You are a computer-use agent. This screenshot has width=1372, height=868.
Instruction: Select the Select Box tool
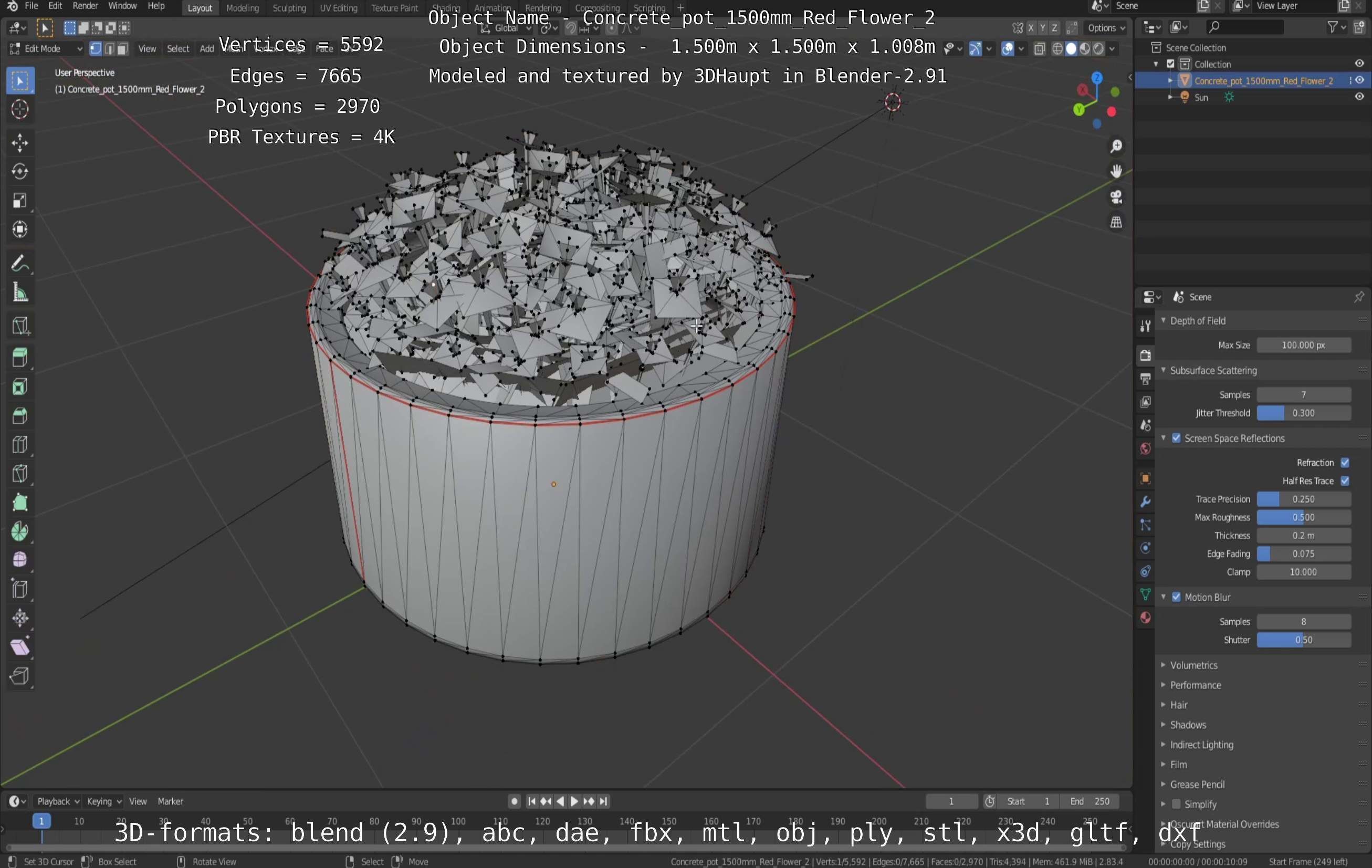coord(20,80)
